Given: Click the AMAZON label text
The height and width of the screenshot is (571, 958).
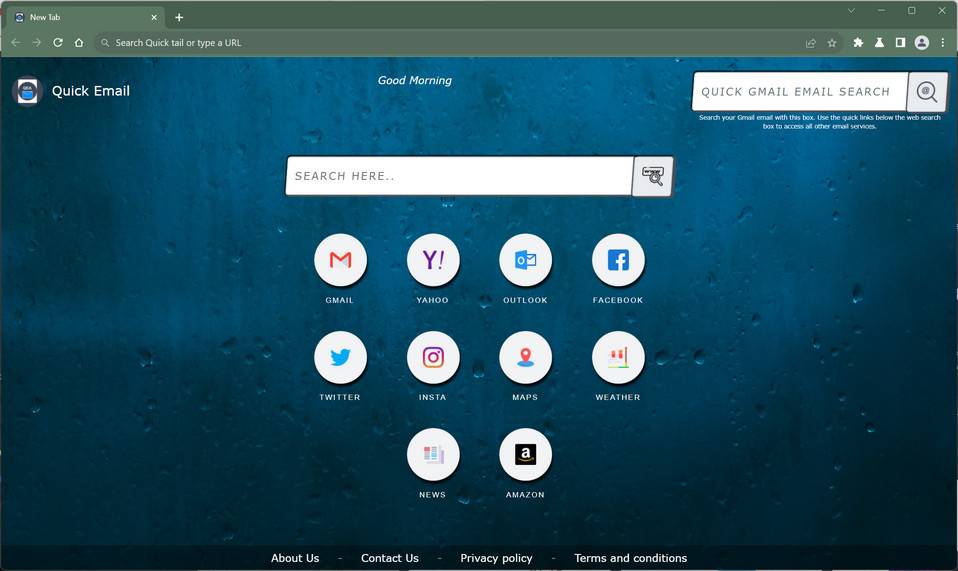Looking at the screenshot, I should pyautogui.click(x=525, y=495).
